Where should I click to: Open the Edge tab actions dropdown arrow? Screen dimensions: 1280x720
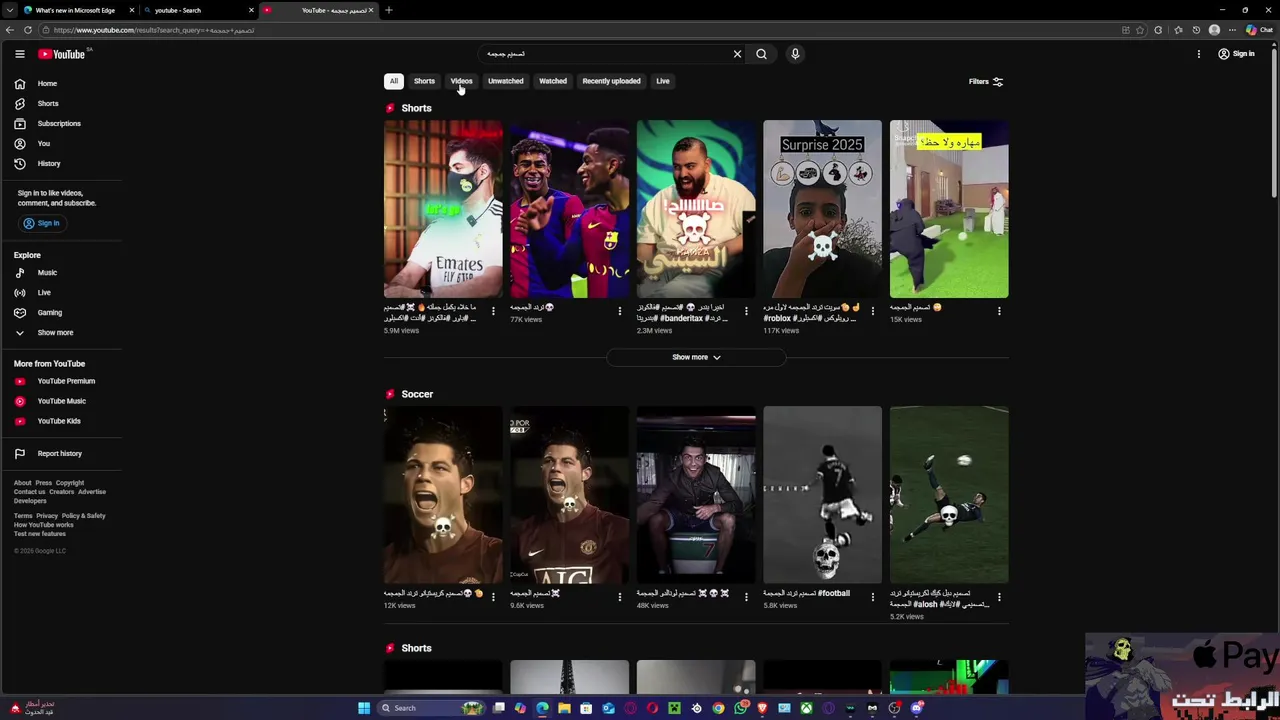tap(9, 10)
